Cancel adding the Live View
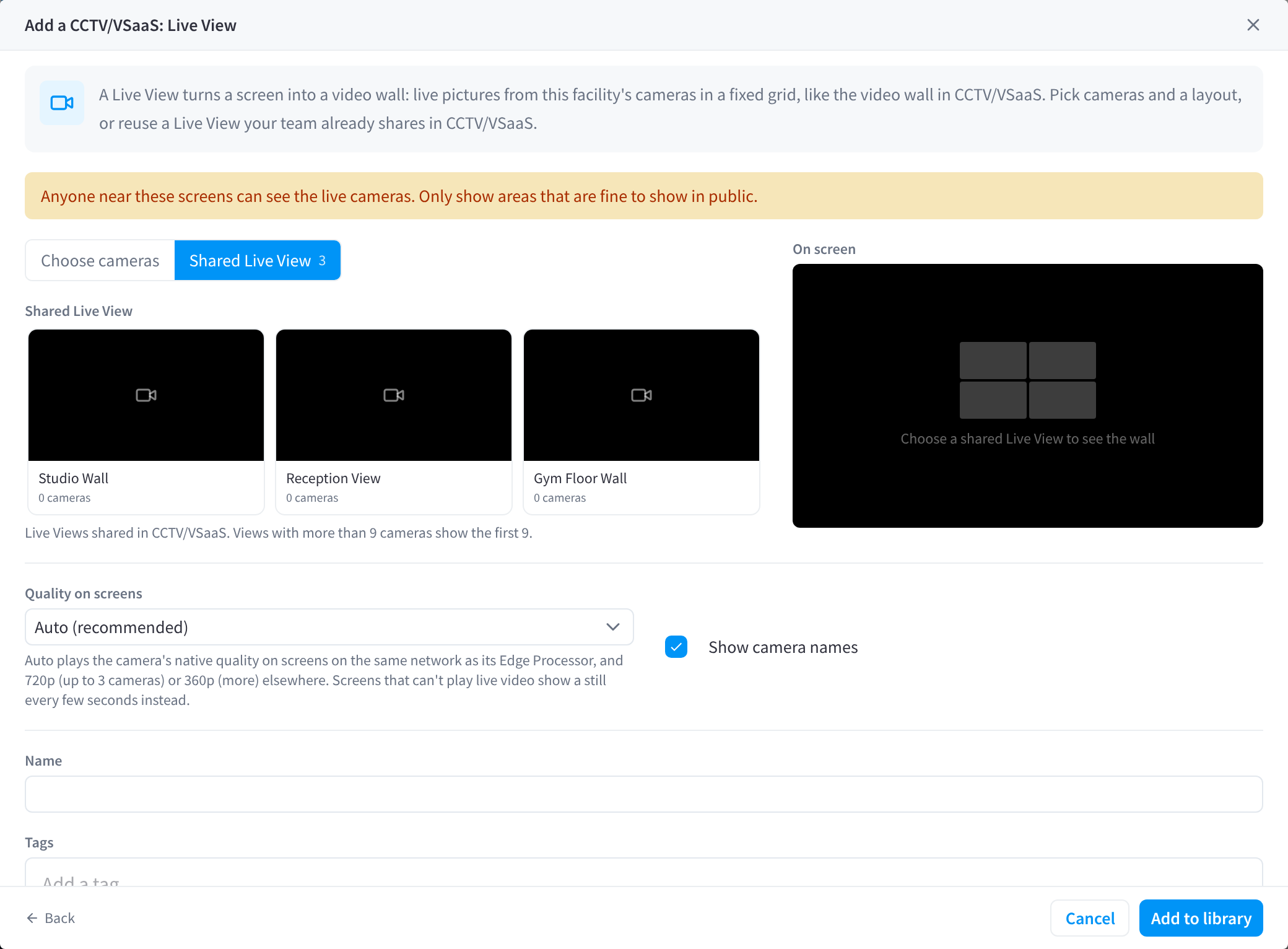 [x=1090, y=918]
